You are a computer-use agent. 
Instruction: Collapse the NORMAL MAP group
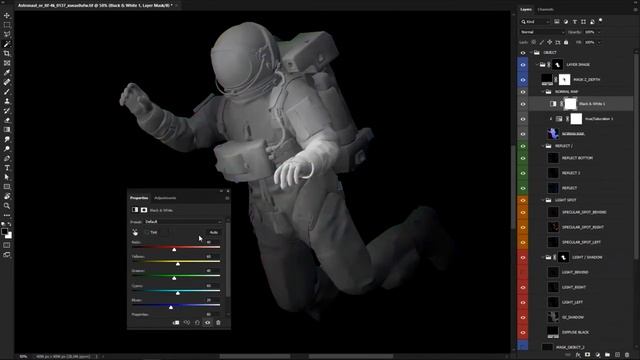(543, 92)
